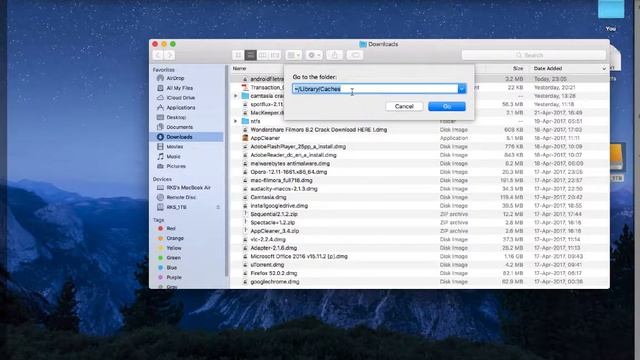
Task: Click the Go button in dialog
Action: click(x=447, y=107)
